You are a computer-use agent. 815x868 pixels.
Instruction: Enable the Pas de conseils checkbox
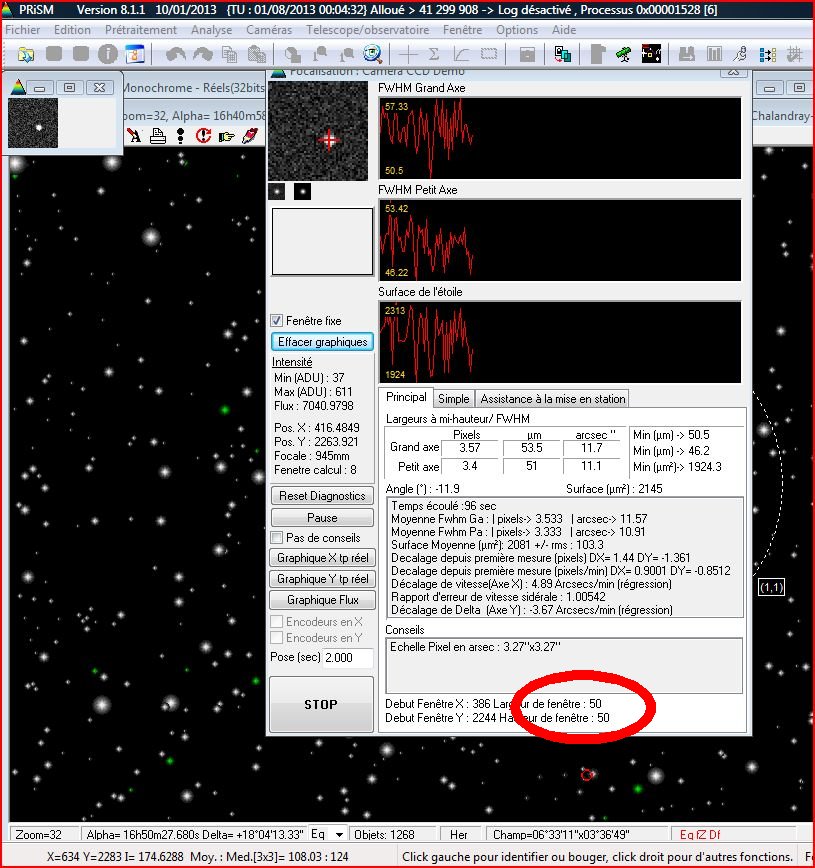(x=277, y=538)
